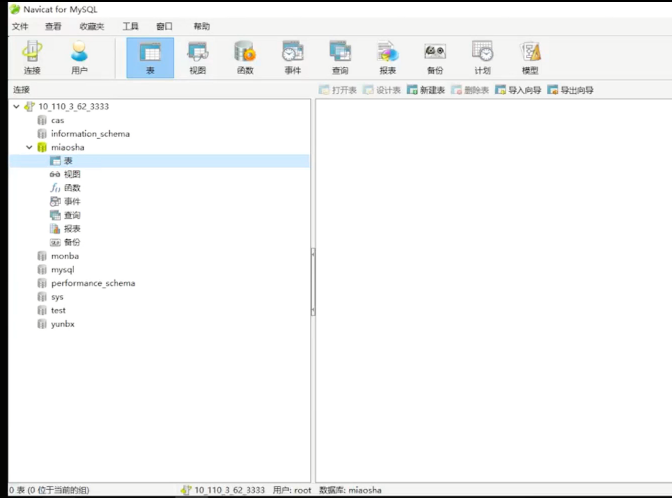Select the mysql database
The image size is (672, 498).
click(63, 270)
